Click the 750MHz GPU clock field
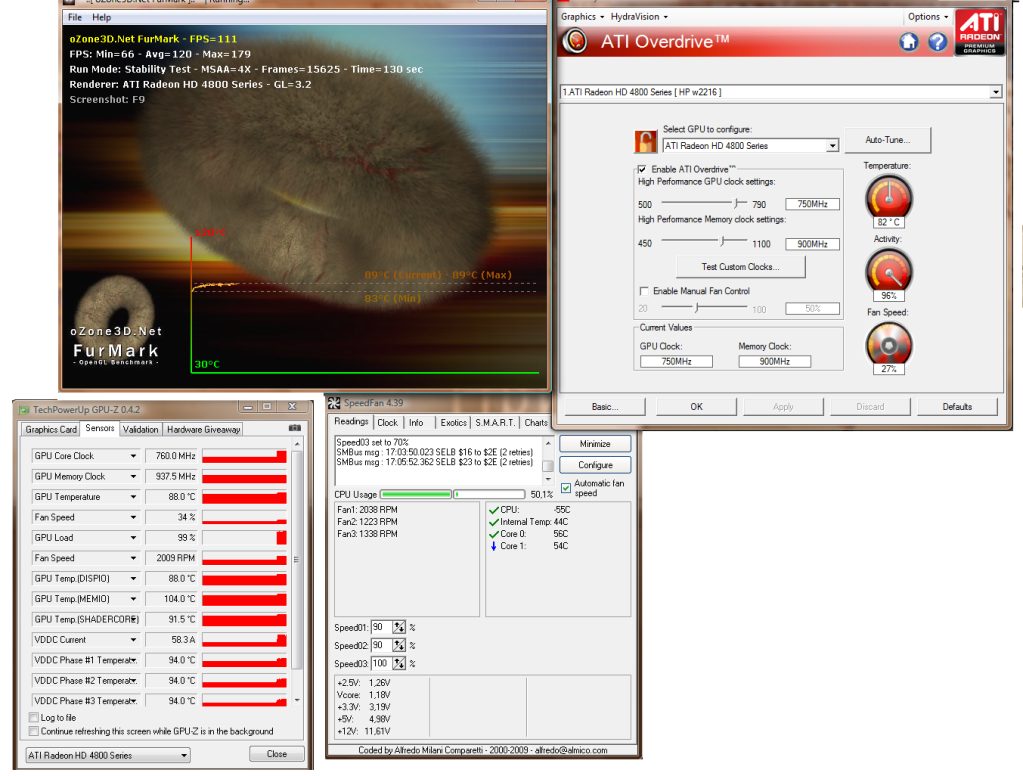The image size is (1023, 776). (812, 204)
